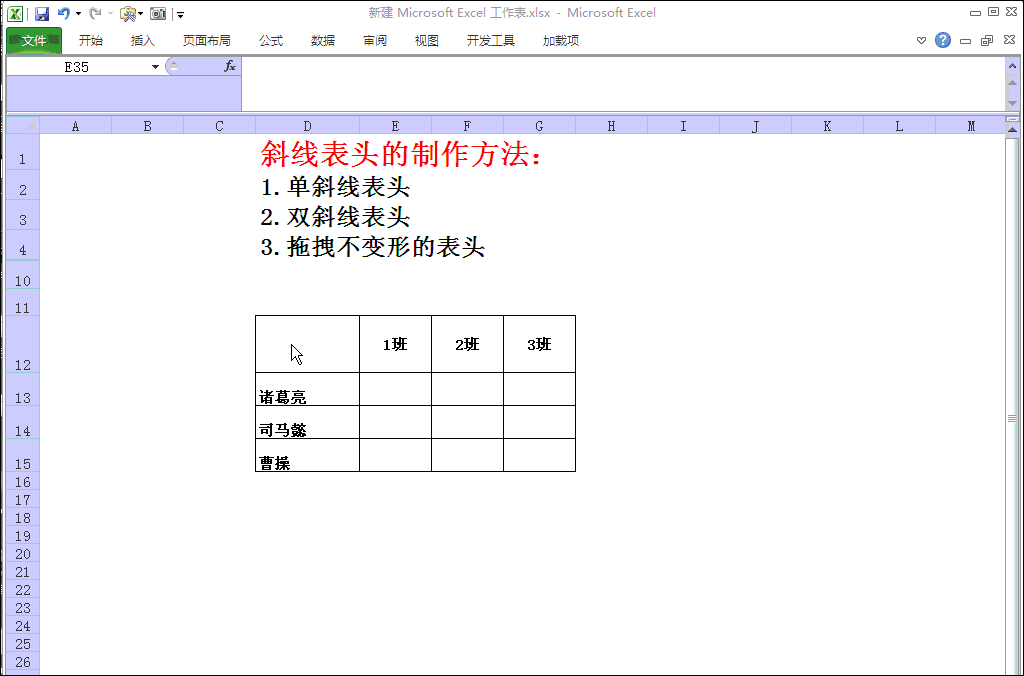Image resolution: width=1024 pixels, height=676 pixels.
Task: Select row 4 header
Action: click(x=23, y=245)
